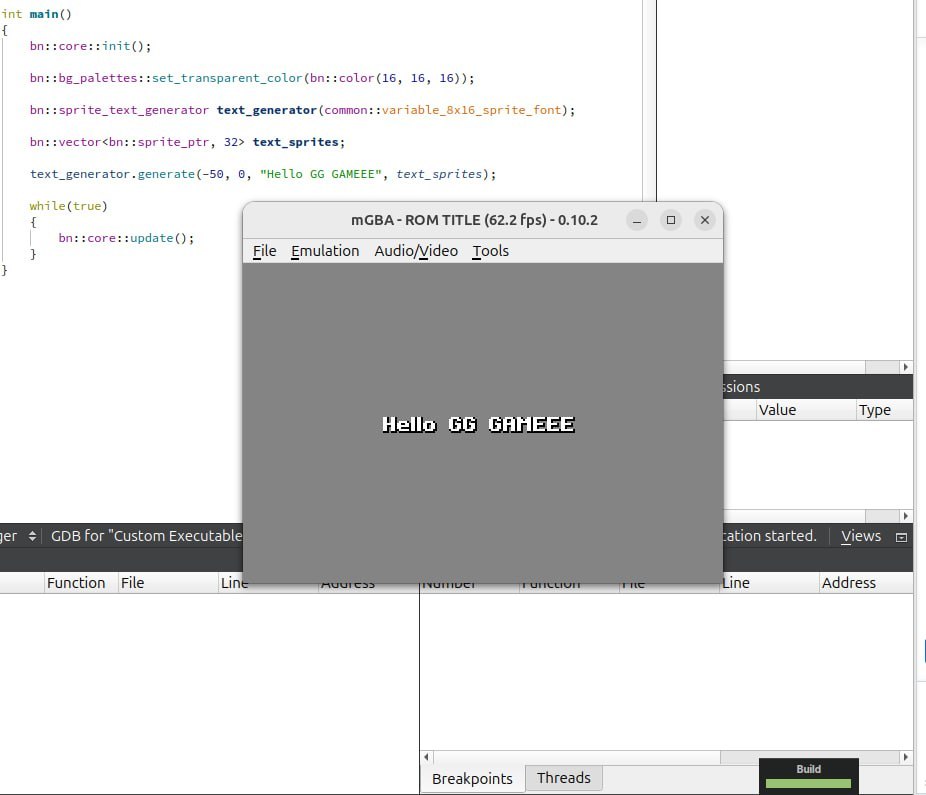
Task: Click the Address column header in breakpoints view
Action: 866,582
